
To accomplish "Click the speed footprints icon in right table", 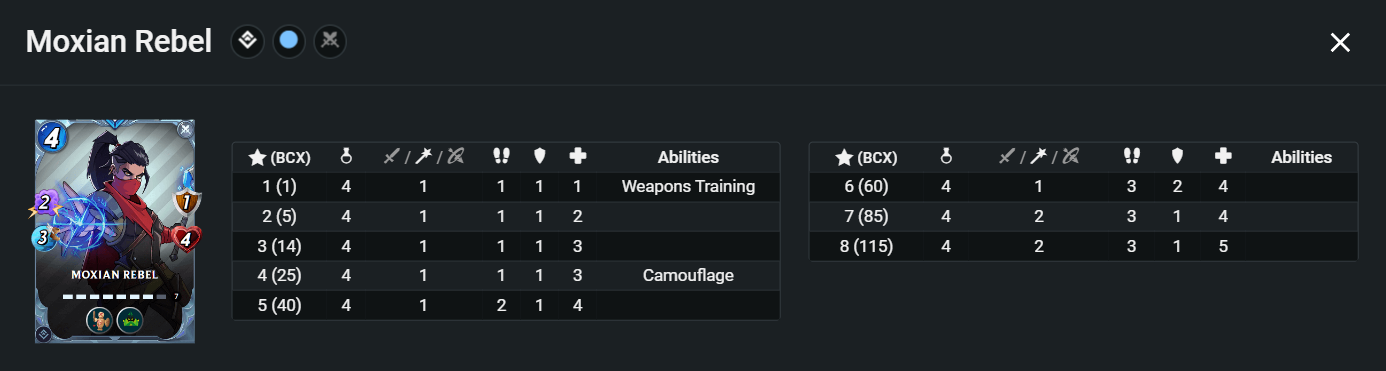I will click(x=1132, y=156).
